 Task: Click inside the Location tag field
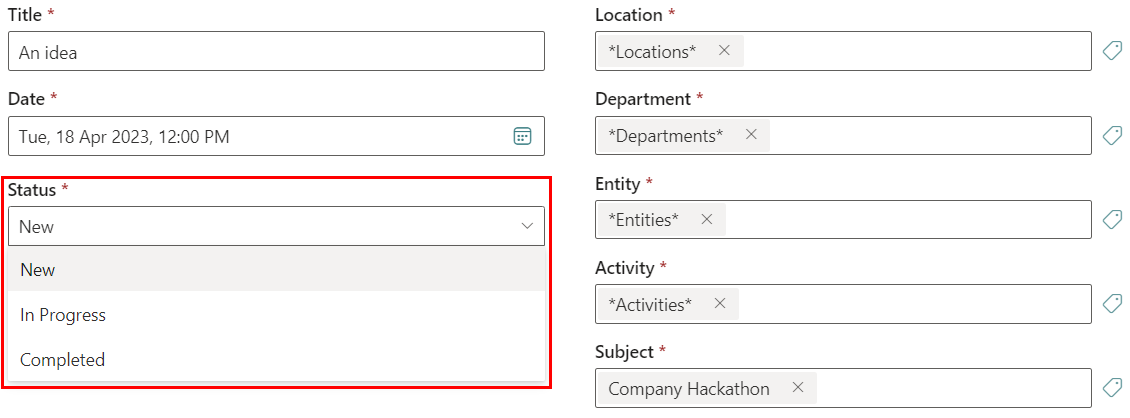tap(915, 51)
